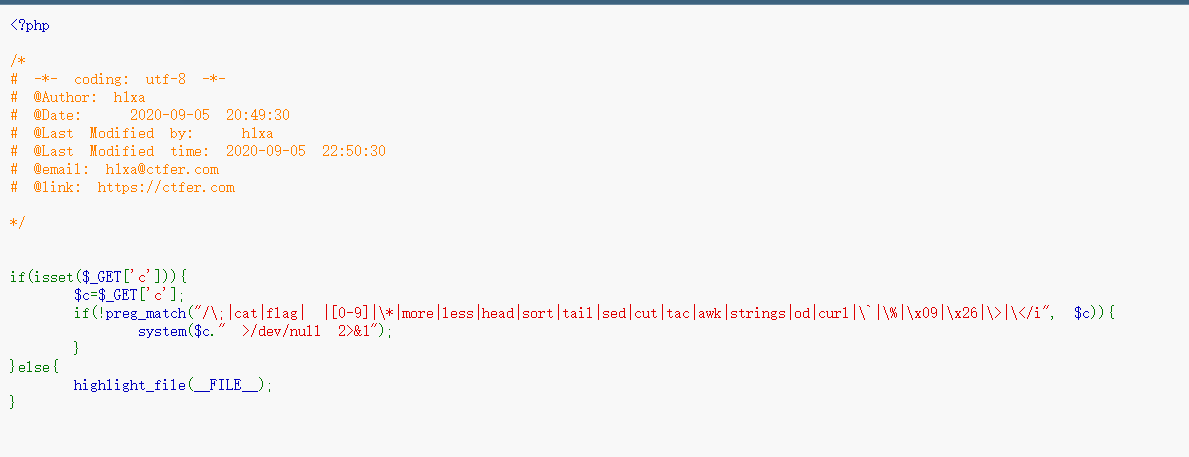This screenshot has height=457, width=1189.
Task: Click the h1xa@ctfer.com email text
Action: coord(162,169)
